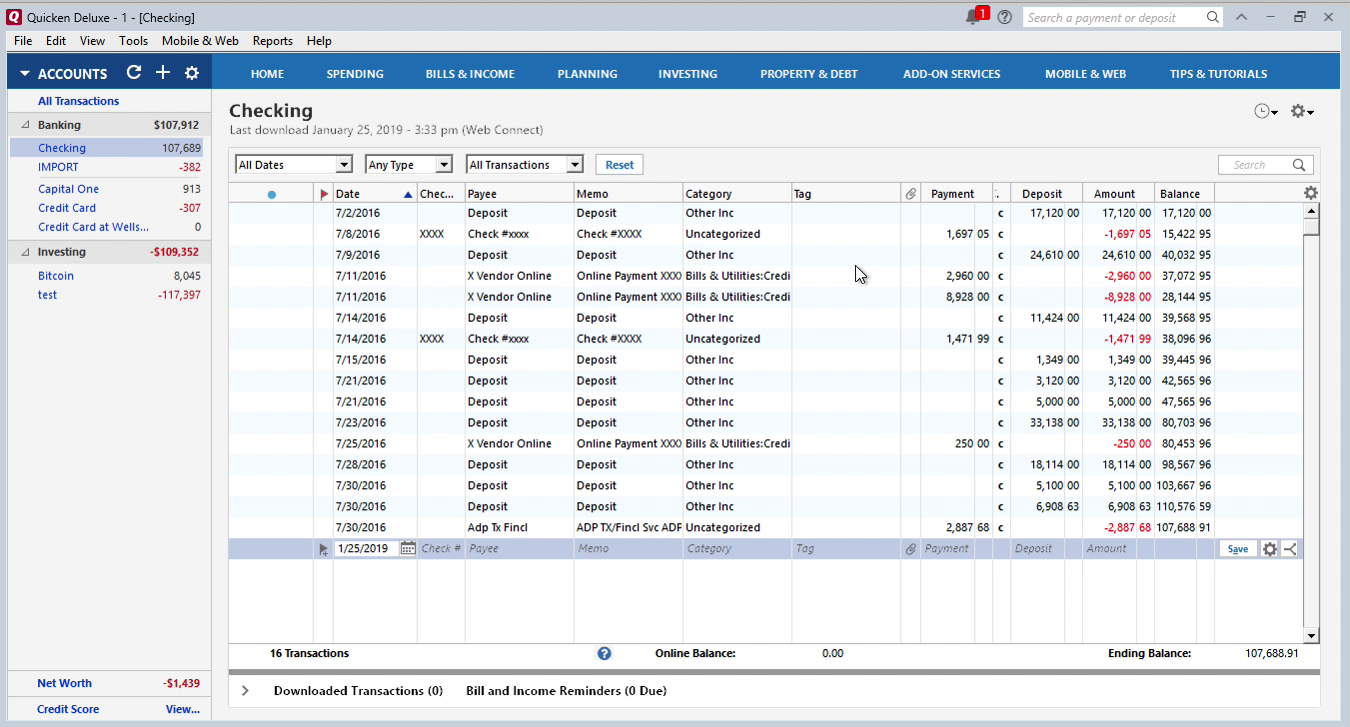This screenshot has width=1350, height=727.
Task: Open the All Transactions link in sidebar
Action: pyautogui.click(x=79, y=101)
